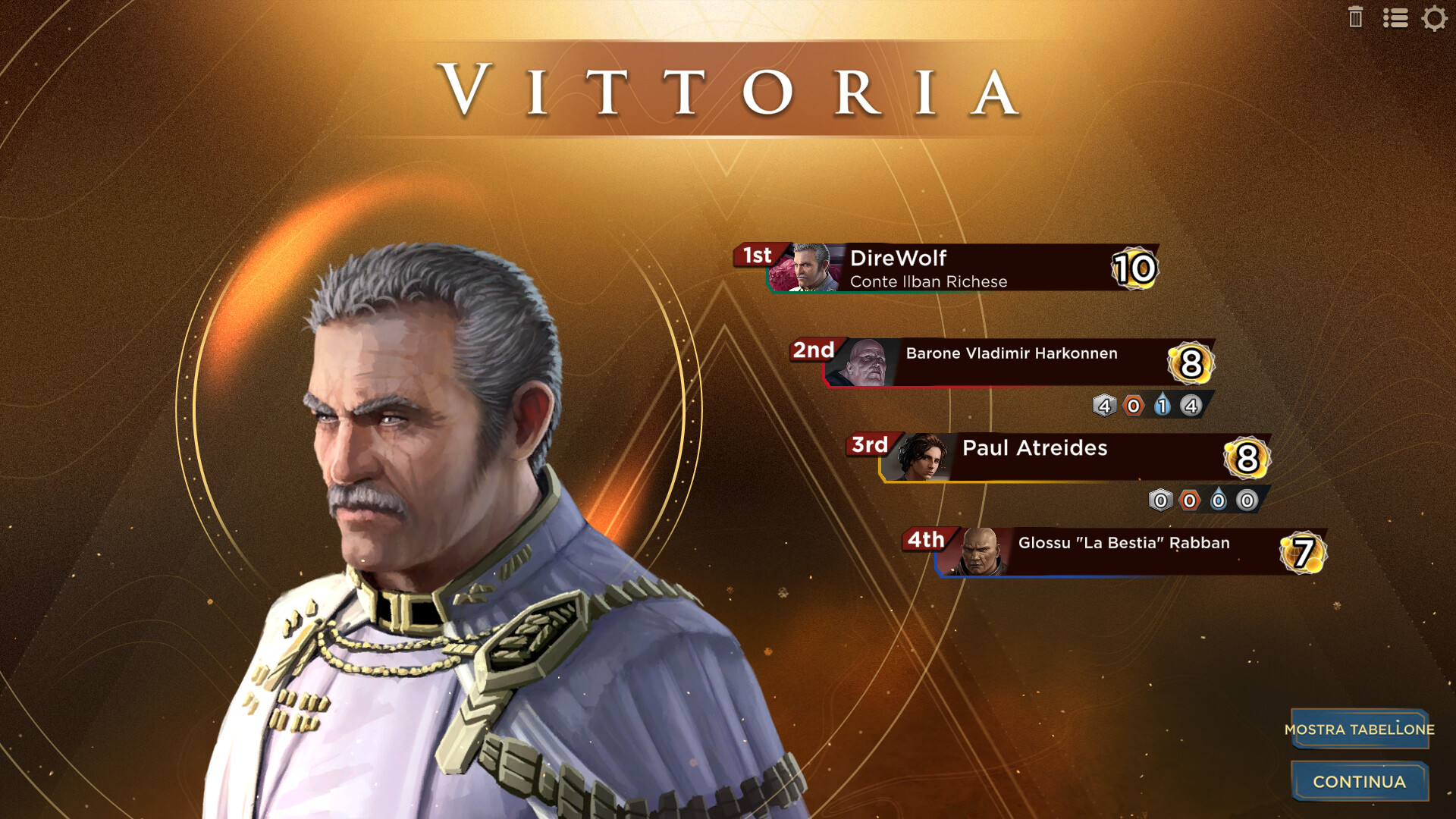Open the game log list icon
The height and width of the screenshot is (819, 1456).
tap(1395, 18)
